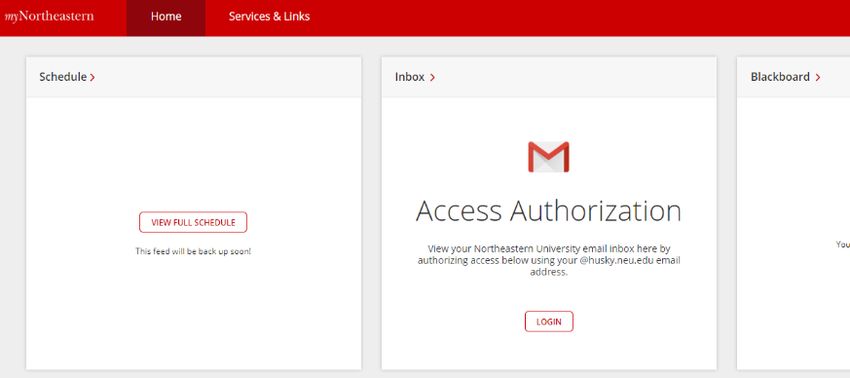Open the Inbox heading link
The image size is (850, 378).
[410, 77]
